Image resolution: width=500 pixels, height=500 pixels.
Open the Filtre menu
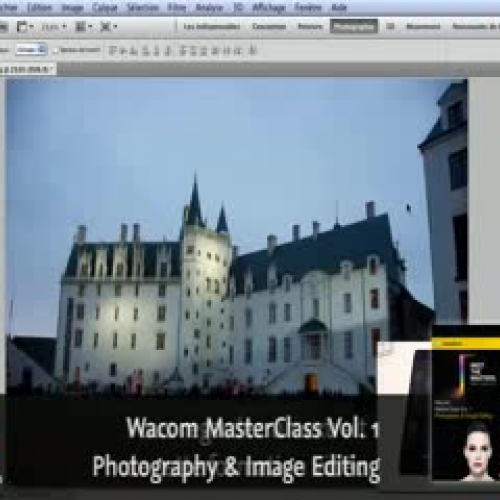[177, 7]
